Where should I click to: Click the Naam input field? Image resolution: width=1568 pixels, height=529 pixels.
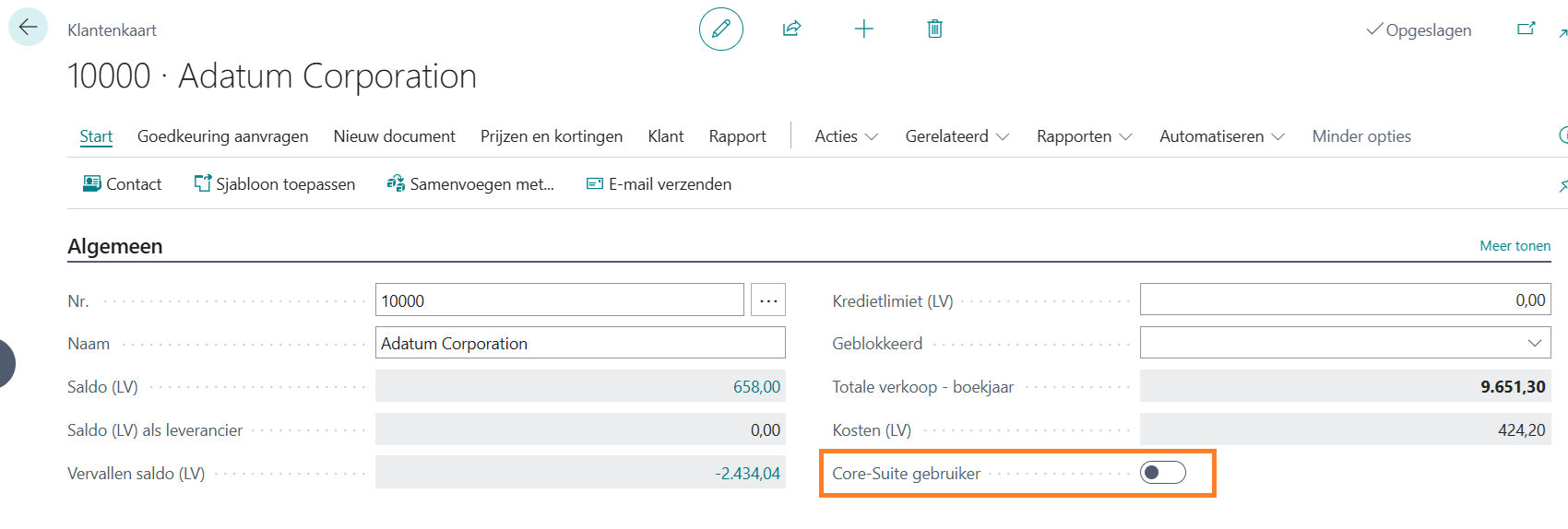(579, 343)
